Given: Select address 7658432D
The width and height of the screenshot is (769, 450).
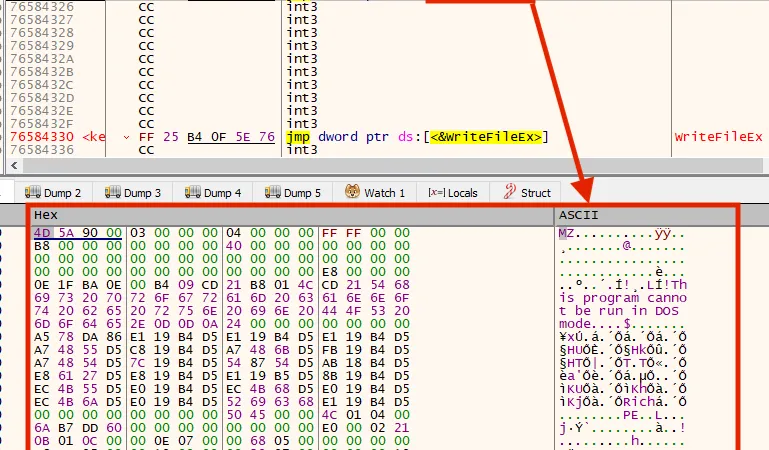Looking at the screenshot, I should point(42,98).
